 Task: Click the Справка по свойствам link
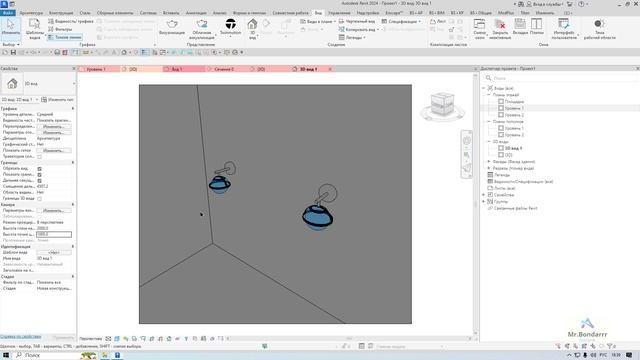(20, 337)
